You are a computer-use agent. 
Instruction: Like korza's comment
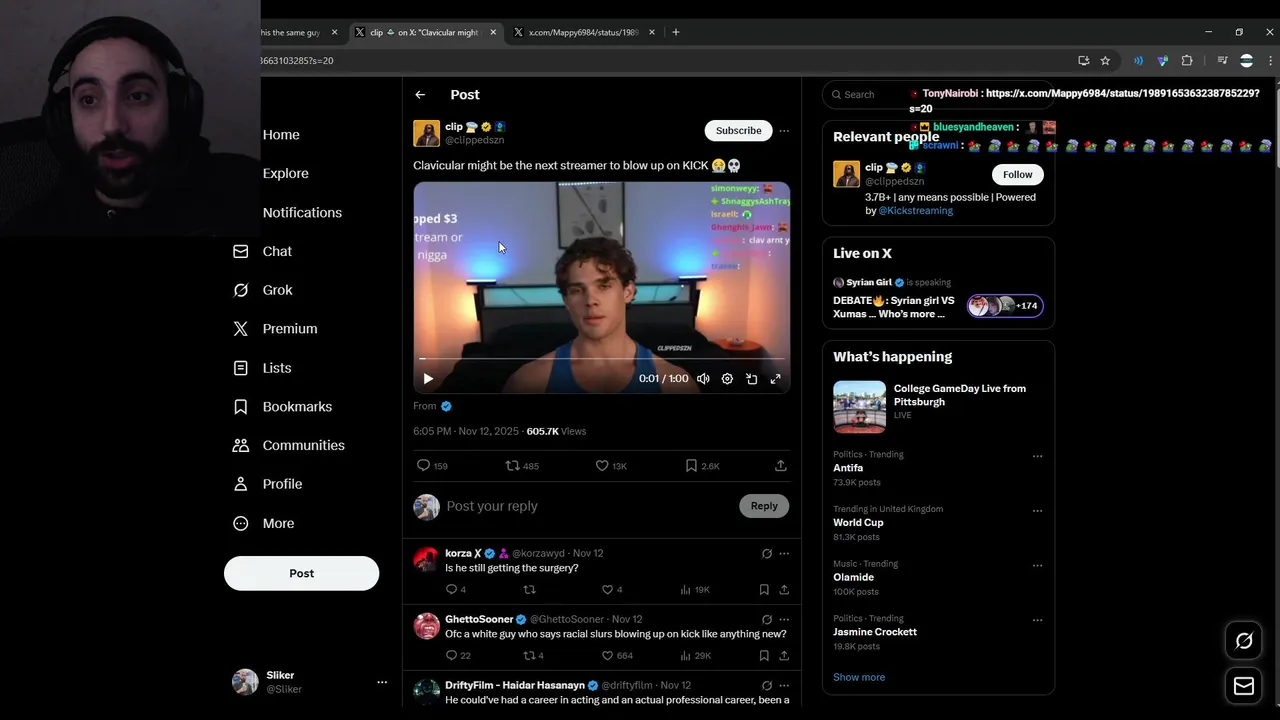(607, 590)
